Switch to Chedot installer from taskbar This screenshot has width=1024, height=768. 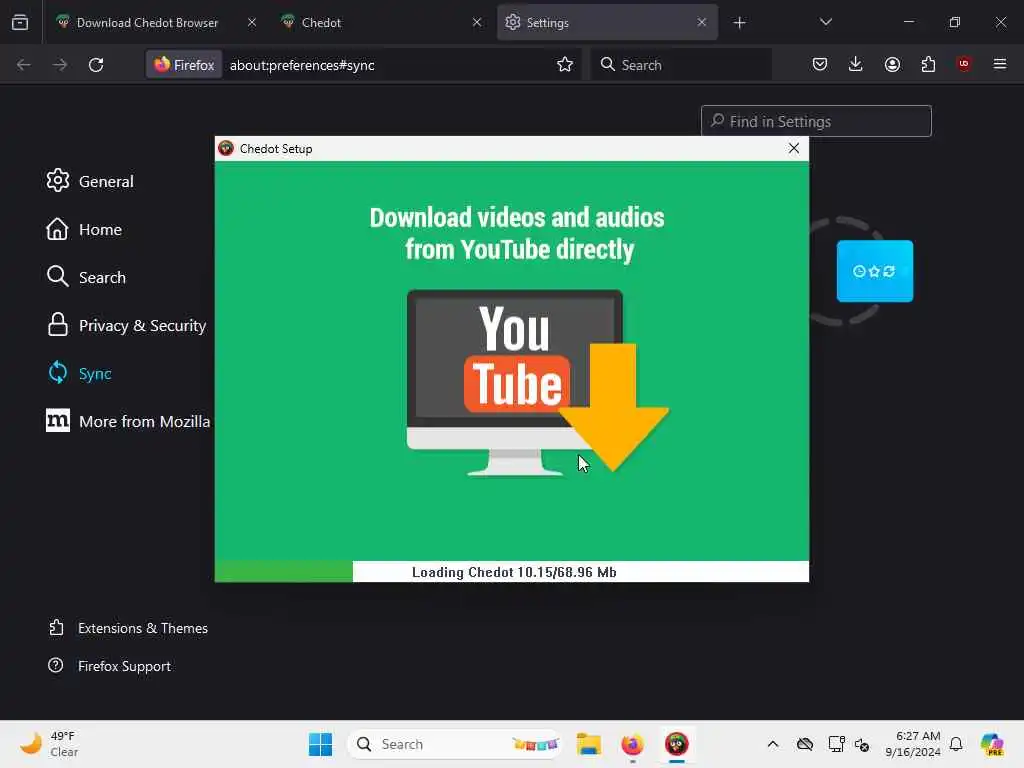click(677, 744)
